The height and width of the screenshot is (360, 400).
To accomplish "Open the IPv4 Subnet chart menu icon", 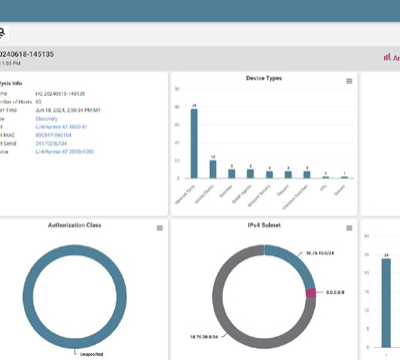I will pyautogui.click(x=349, y=228).
